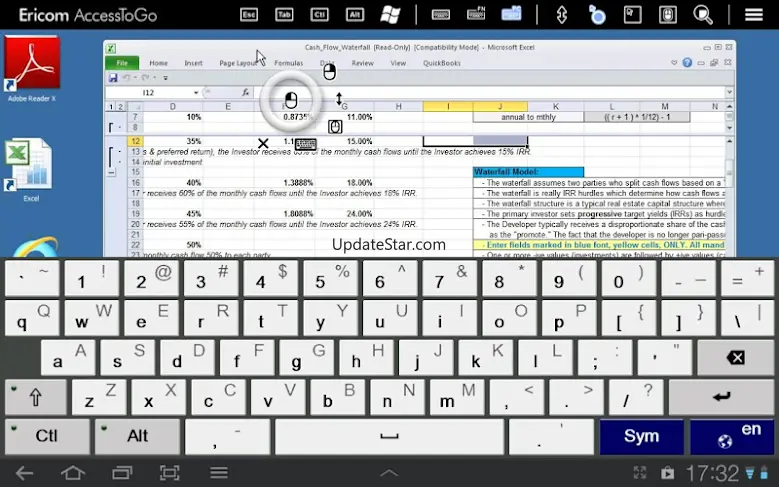The width and height of the screenshot is (779, 487).
Task: Switch to the Formulas ribbon tab
Action: point(289,63)
